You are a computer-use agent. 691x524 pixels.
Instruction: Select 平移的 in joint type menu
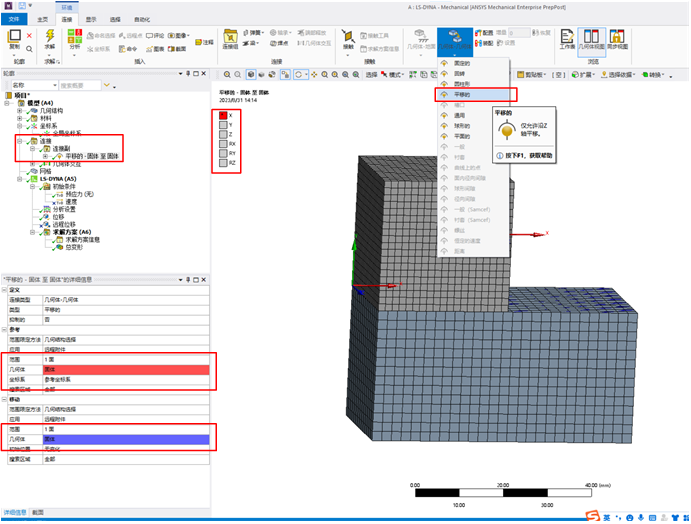pos(474,94)
